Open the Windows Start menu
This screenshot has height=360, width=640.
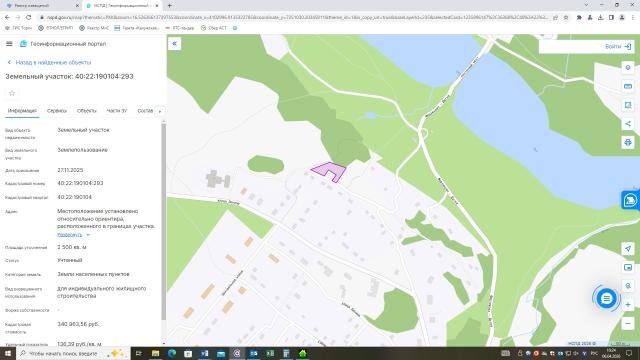click(8, 353)
